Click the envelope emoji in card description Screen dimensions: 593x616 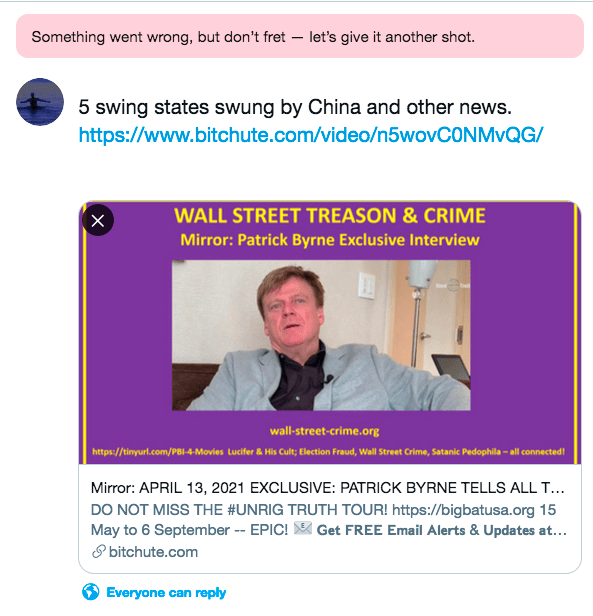click(303, 528)
